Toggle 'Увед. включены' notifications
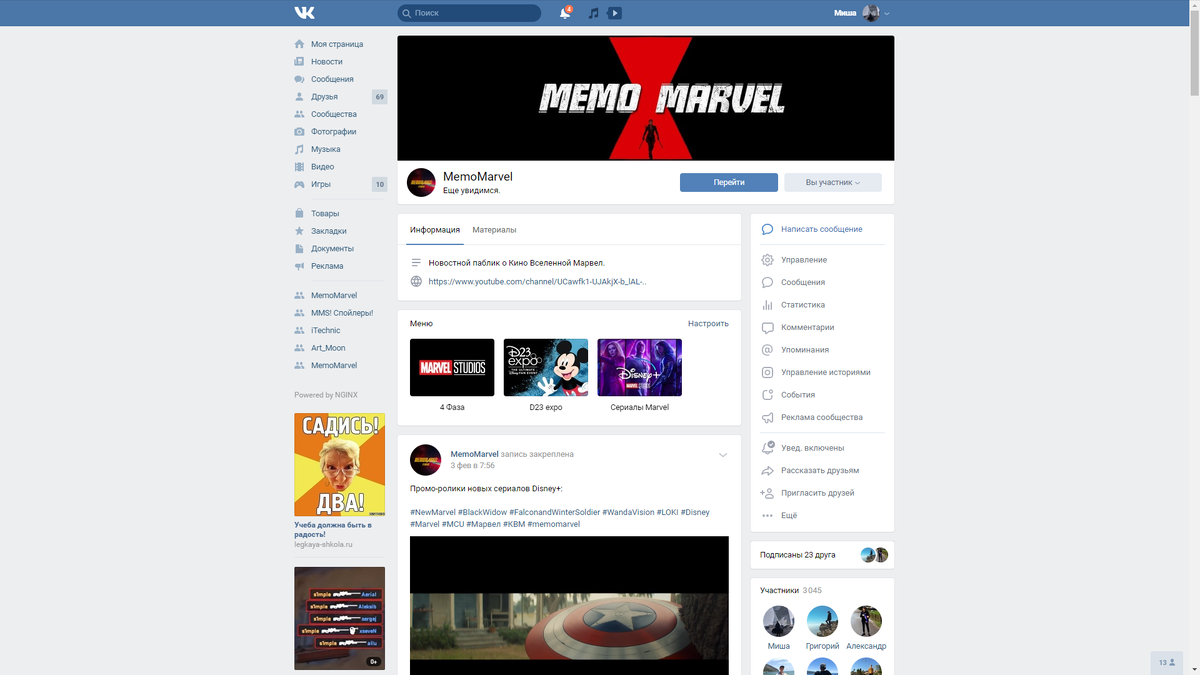Viewport: 1200px width, 675px height. click(x=812, y=448)
